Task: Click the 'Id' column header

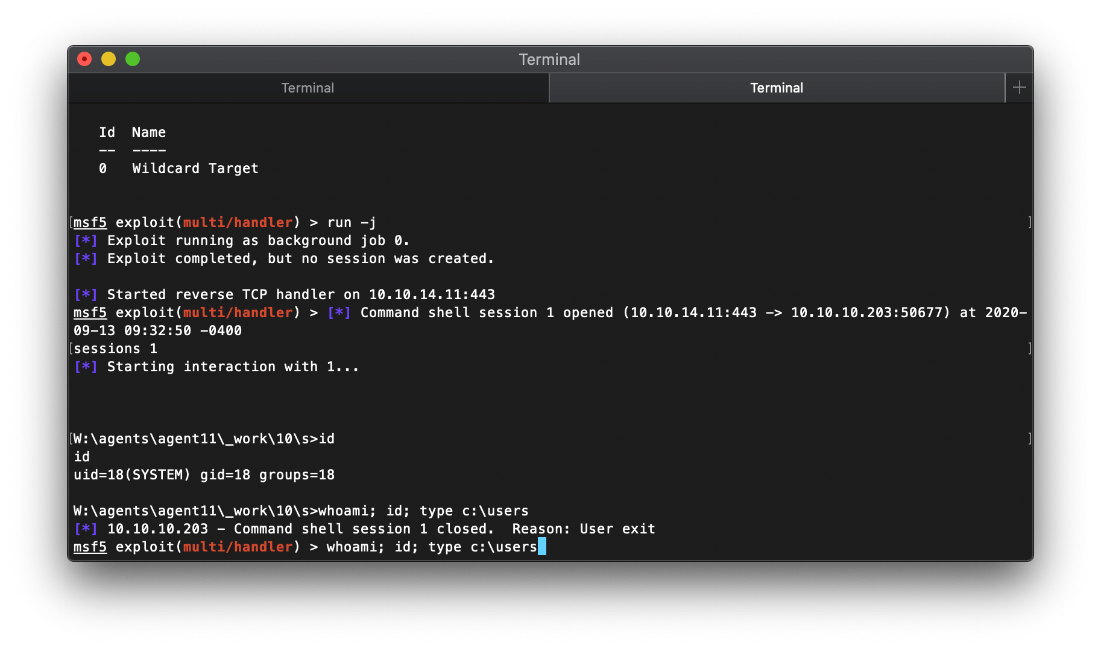Action: point(107,133)
